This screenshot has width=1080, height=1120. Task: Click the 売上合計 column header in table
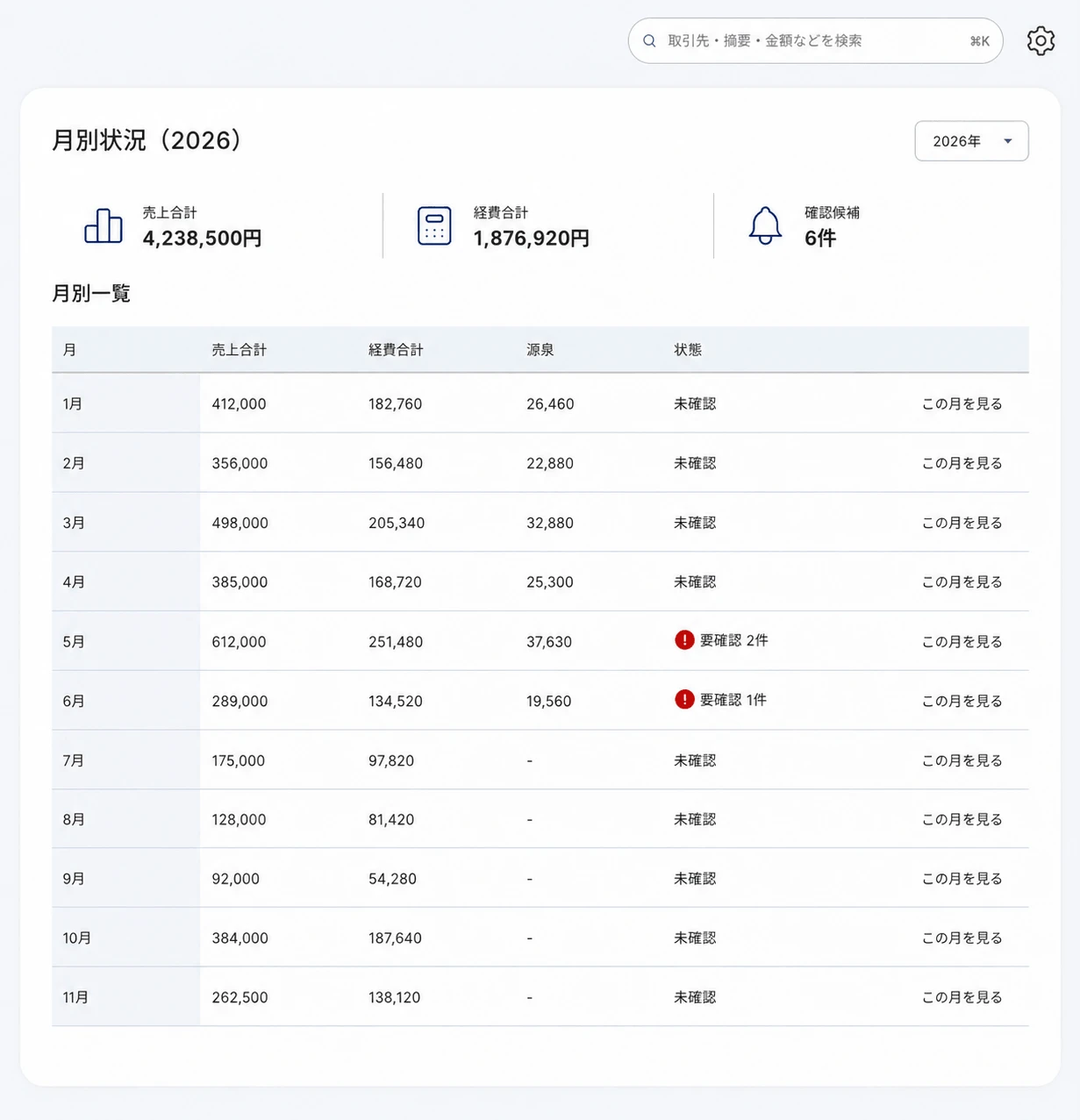tap(239, 350)
